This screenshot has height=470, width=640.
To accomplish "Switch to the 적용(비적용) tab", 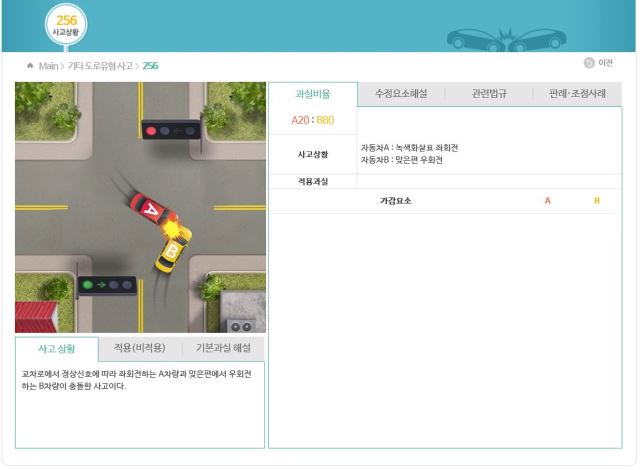I will pos(140,348).
